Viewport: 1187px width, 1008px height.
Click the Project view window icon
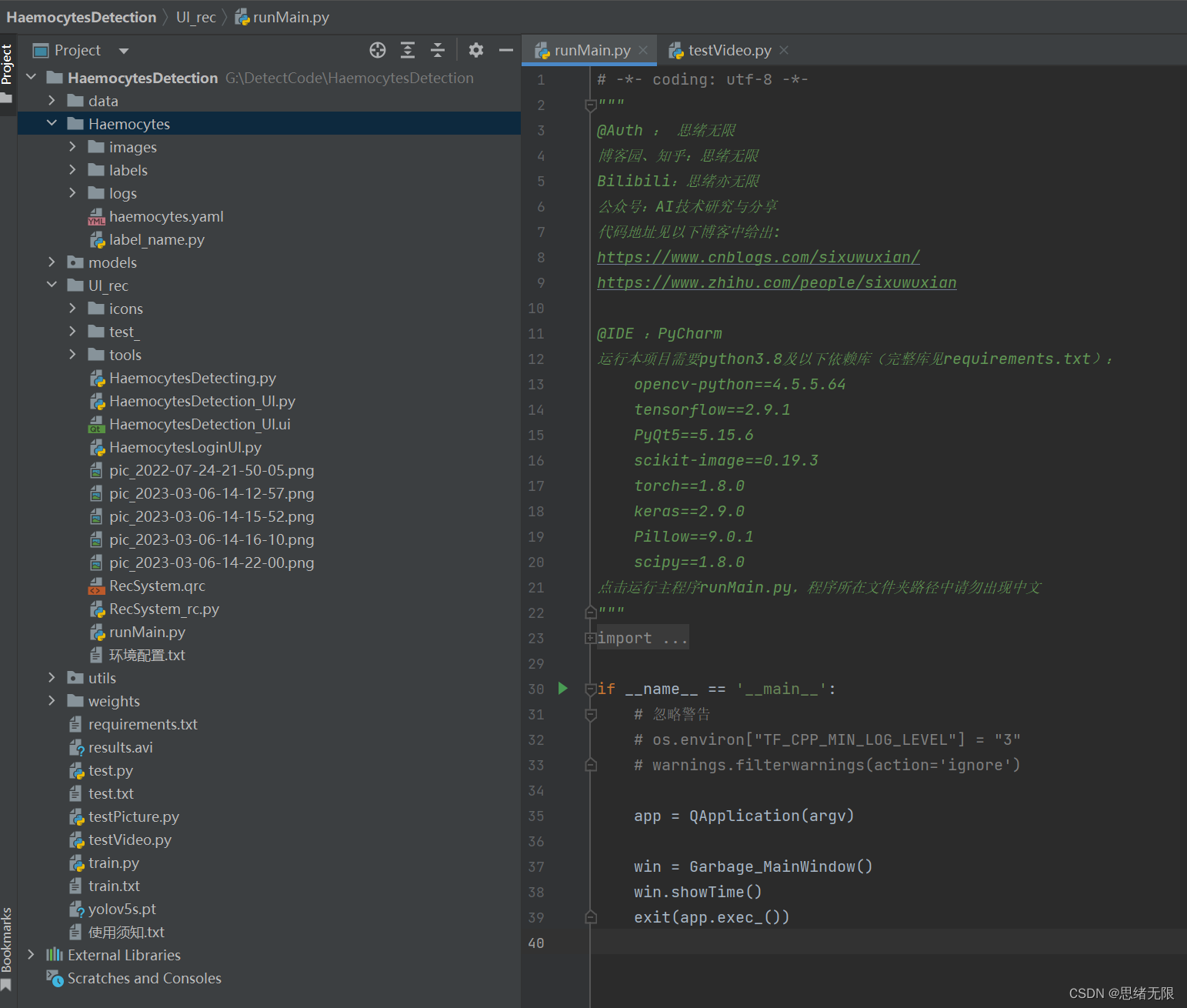tap(41, 51)
